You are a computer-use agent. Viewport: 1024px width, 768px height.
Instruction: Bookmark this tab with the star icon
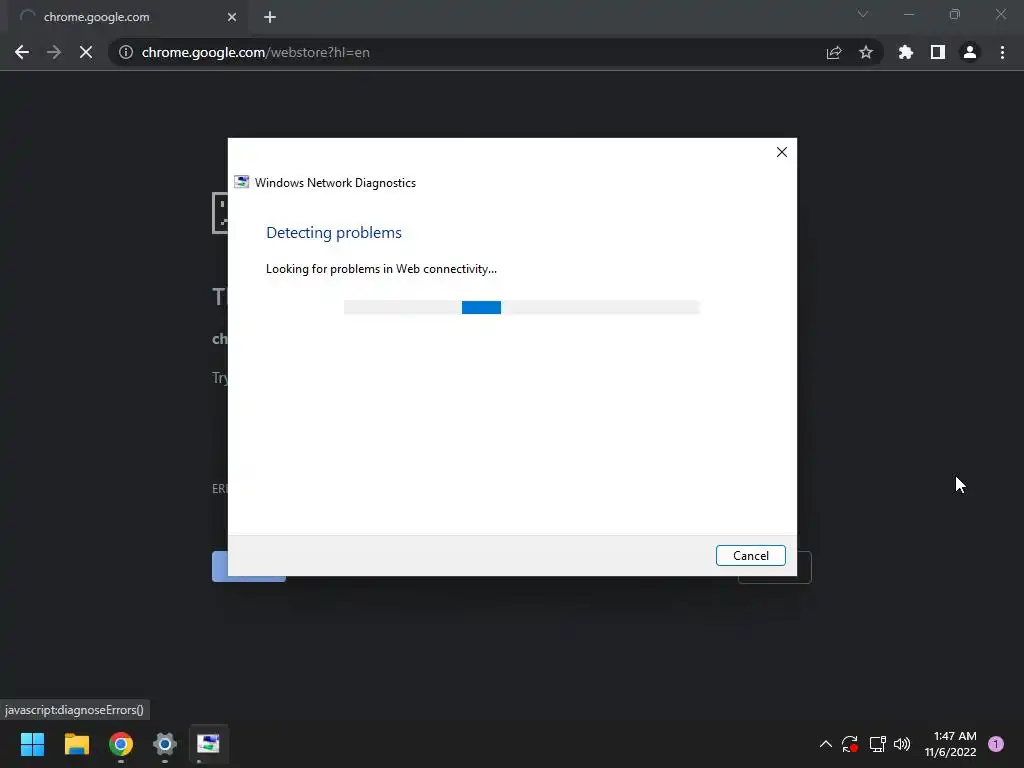pos(866,52)
